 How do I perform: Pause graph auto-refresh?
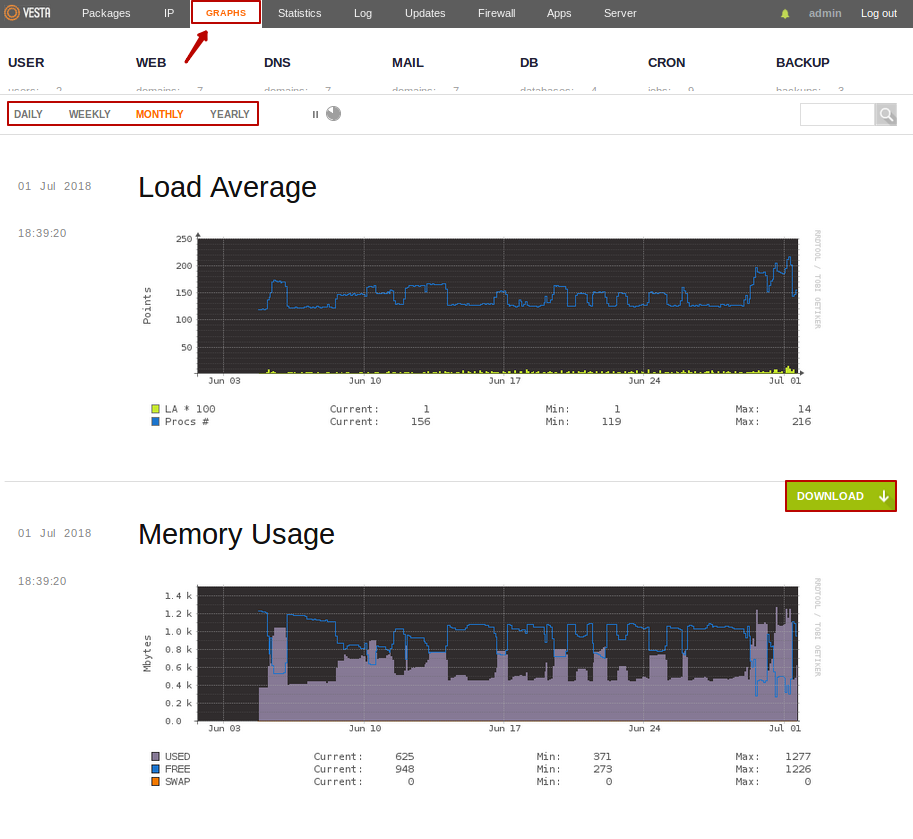coord(315,114)
